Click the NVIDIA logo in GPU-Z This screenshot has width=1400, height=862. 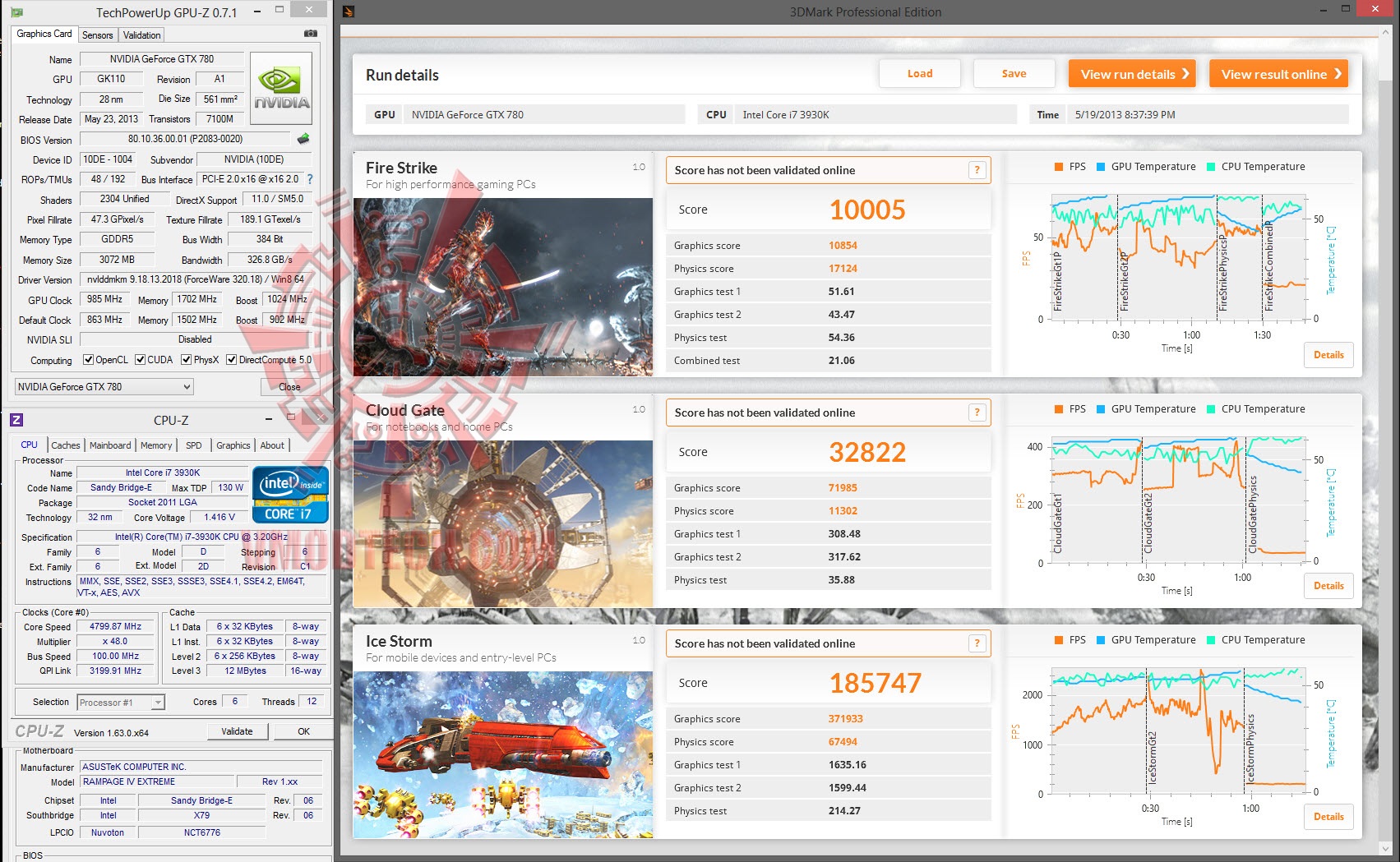(281, 89)
